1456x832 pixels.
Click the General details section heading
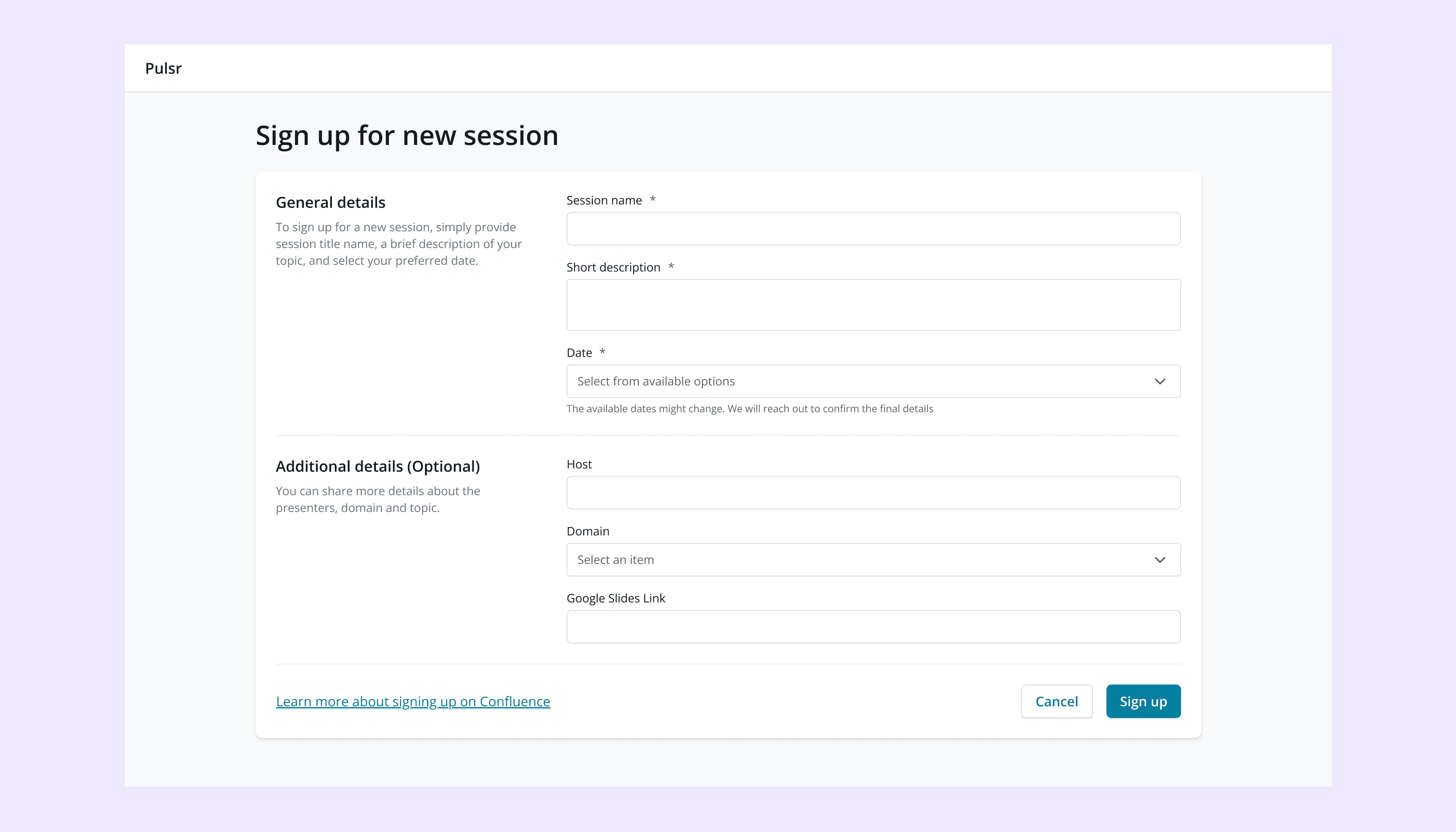(x=330, y=202)
